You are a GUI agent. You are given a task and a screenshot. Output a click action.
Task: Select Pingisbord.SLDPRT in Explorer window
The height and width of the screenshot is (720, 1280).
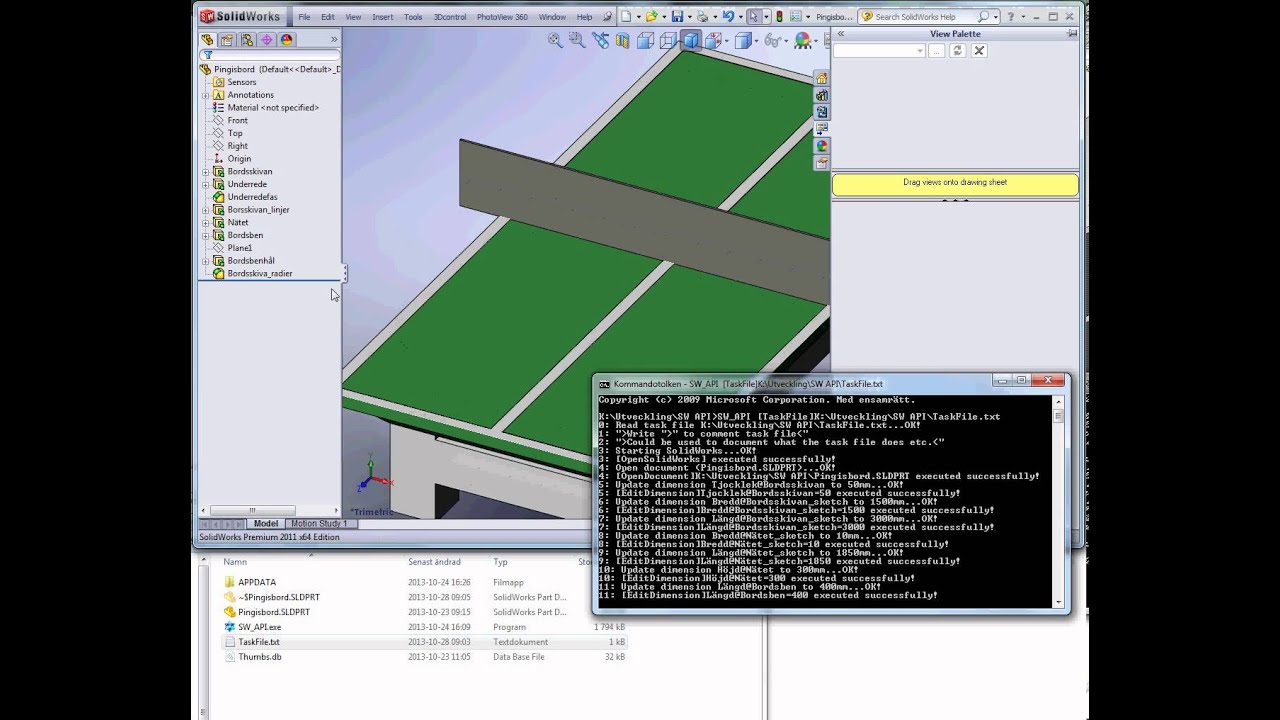pyautogui.click(x=267, y=612)
